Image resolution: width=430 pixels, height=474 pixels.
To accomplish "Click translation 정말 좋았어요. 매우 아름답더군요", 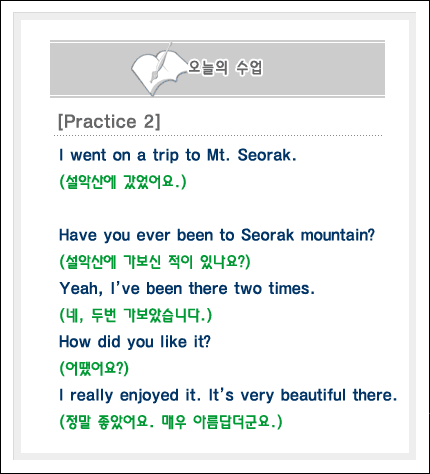I will tap(171, 422).
